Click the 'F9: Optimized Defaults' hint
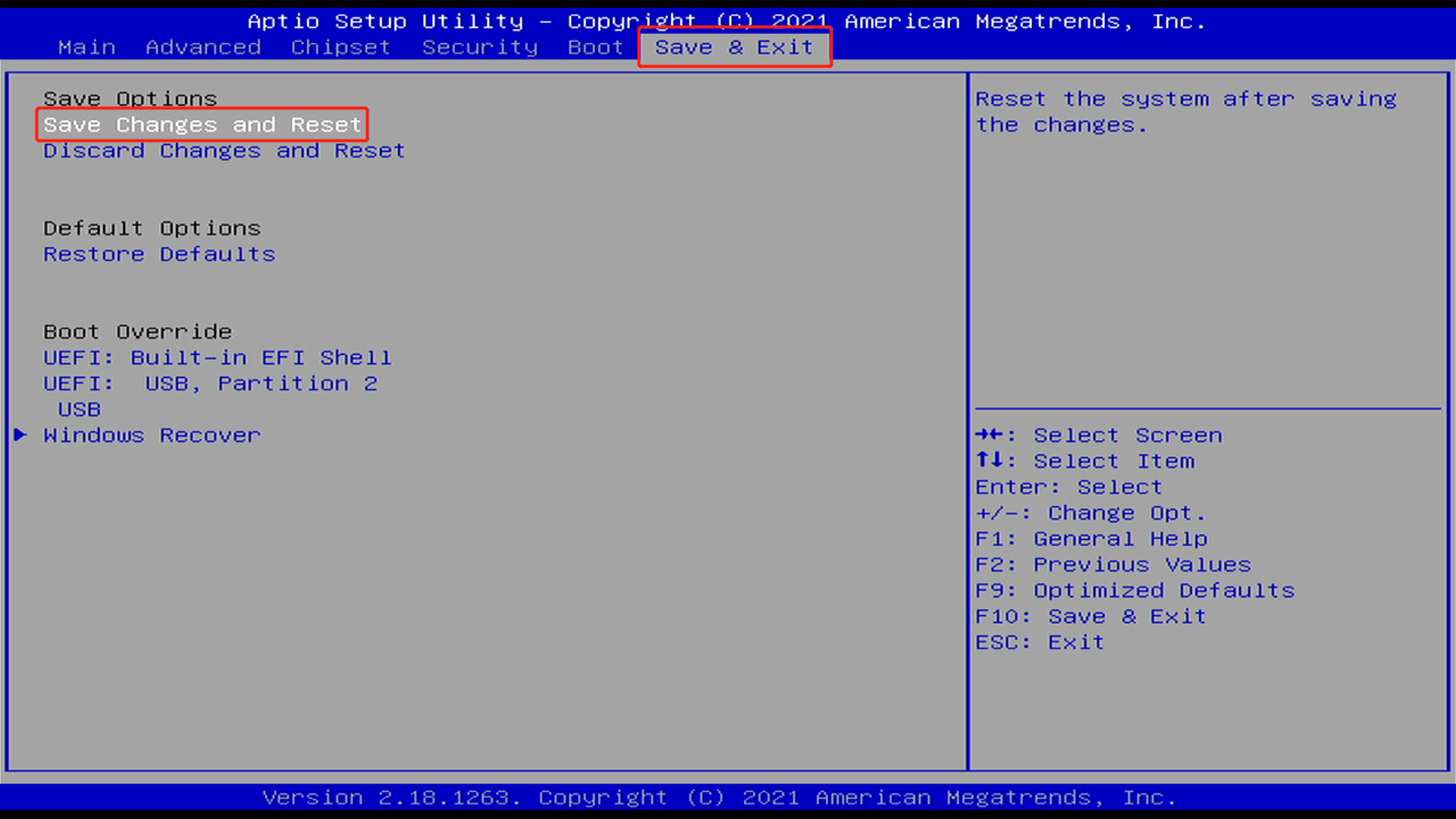 [x=1135, y=591]
